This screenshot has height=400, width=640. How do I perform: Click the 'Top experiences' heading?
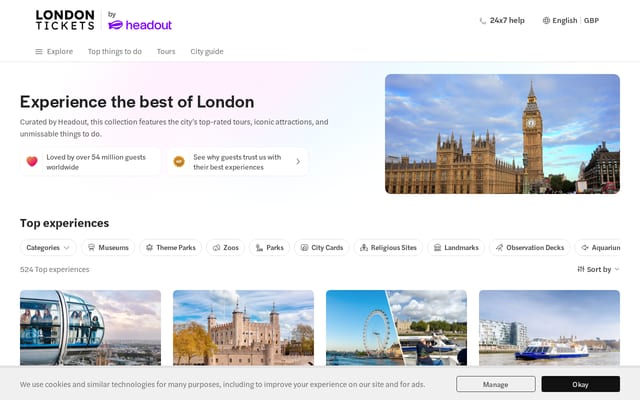(x=64, y=223)
